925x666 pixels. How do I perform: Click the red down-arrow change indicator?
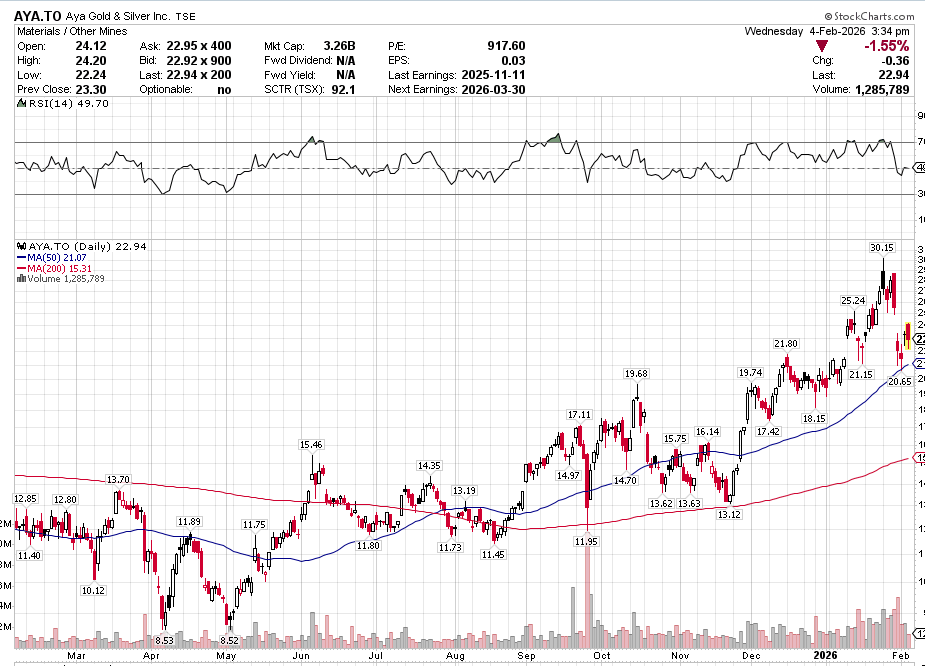823,47
